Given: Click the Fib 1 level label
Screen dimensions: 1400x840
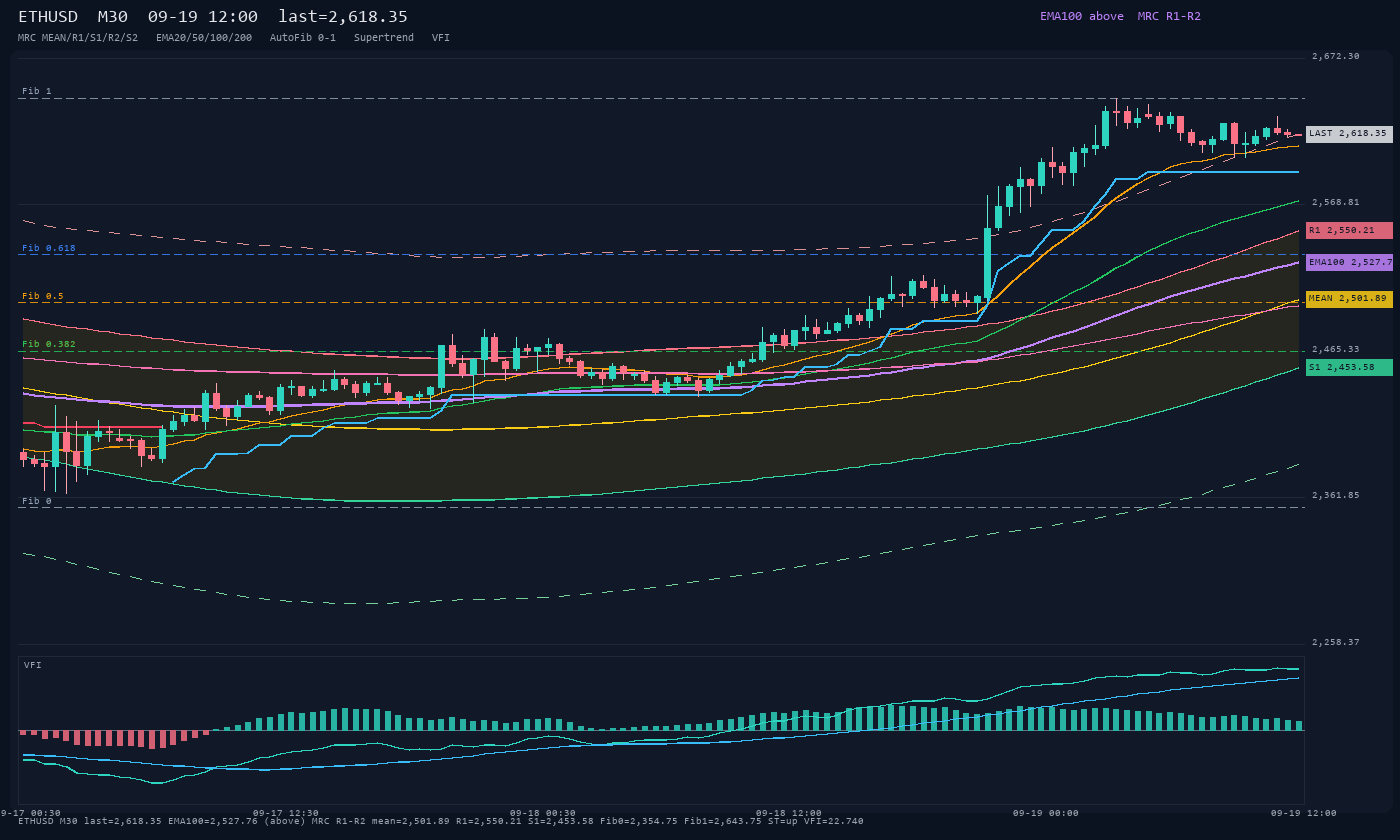Looking at the screenshot, I should coord(37,91).
